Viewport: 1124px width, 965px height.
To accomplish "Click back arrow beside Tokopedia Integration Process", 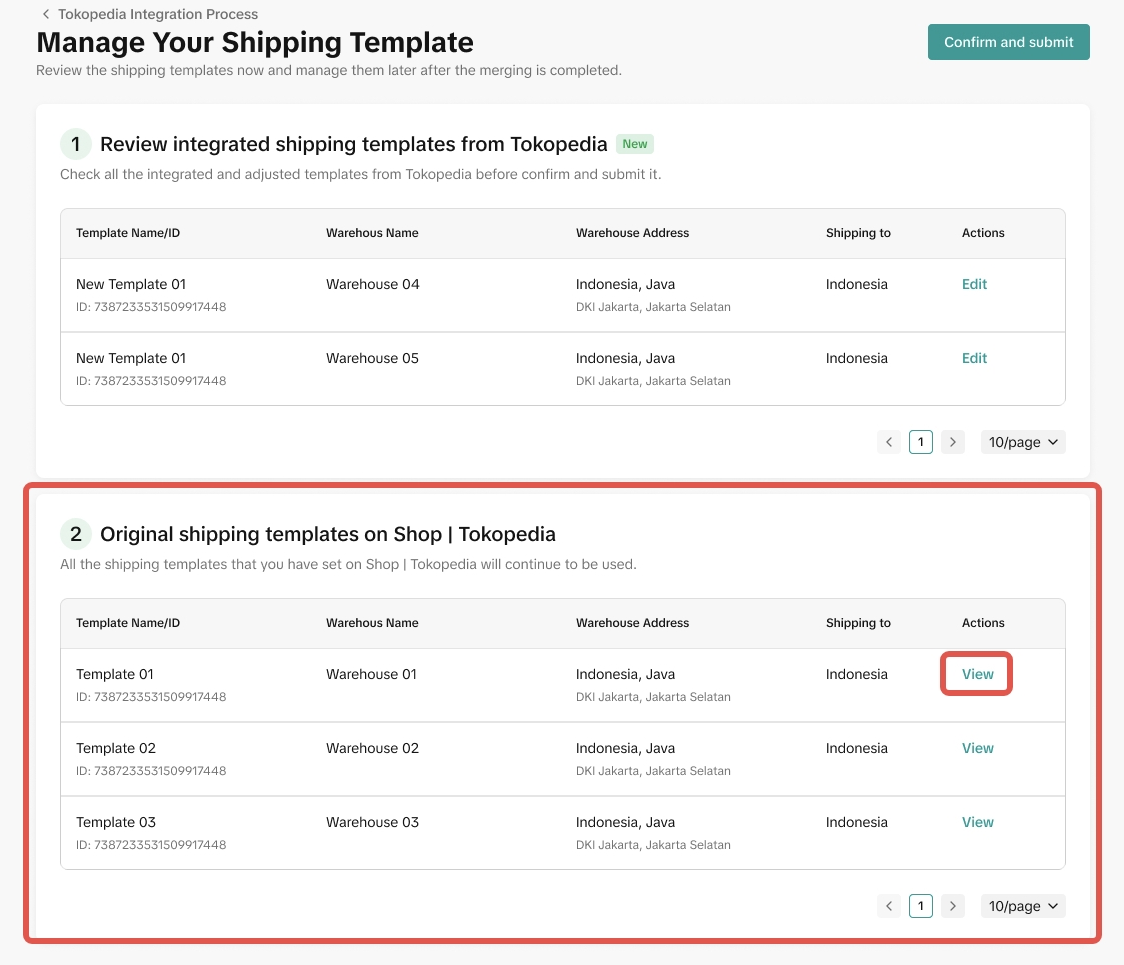I will tap(46, 15).
